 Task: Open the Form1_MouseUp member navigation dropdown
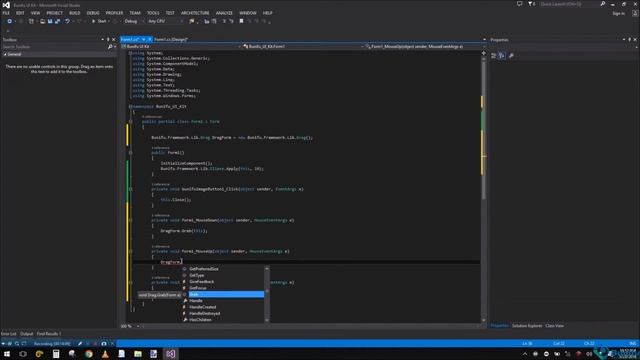[x=424, y=47]
